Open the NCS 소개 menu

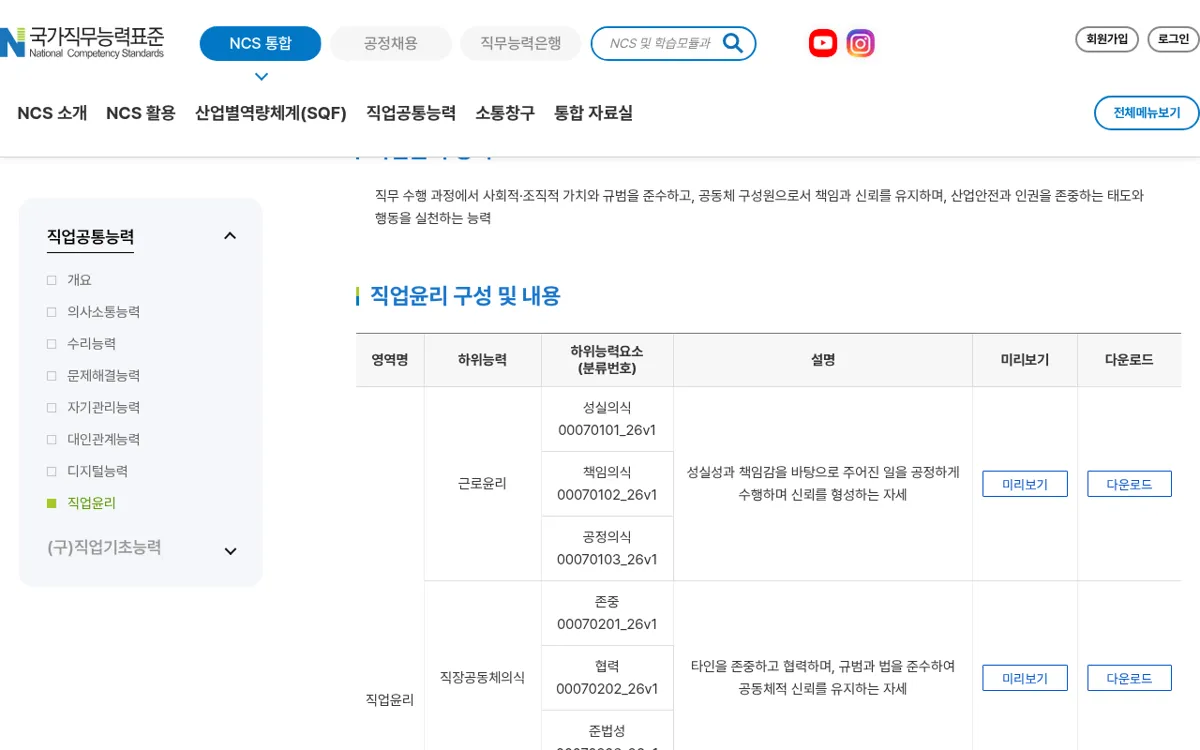(x=52, y=113)
